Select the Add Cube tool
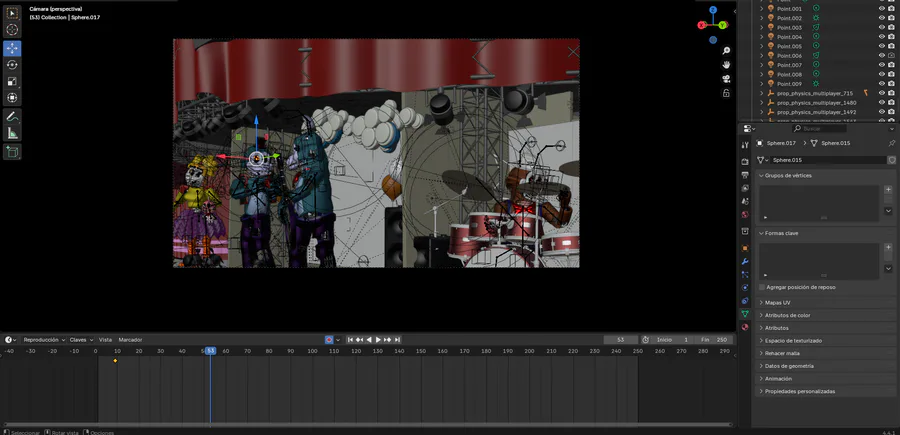Screen dimensions: 900x435 12,152
